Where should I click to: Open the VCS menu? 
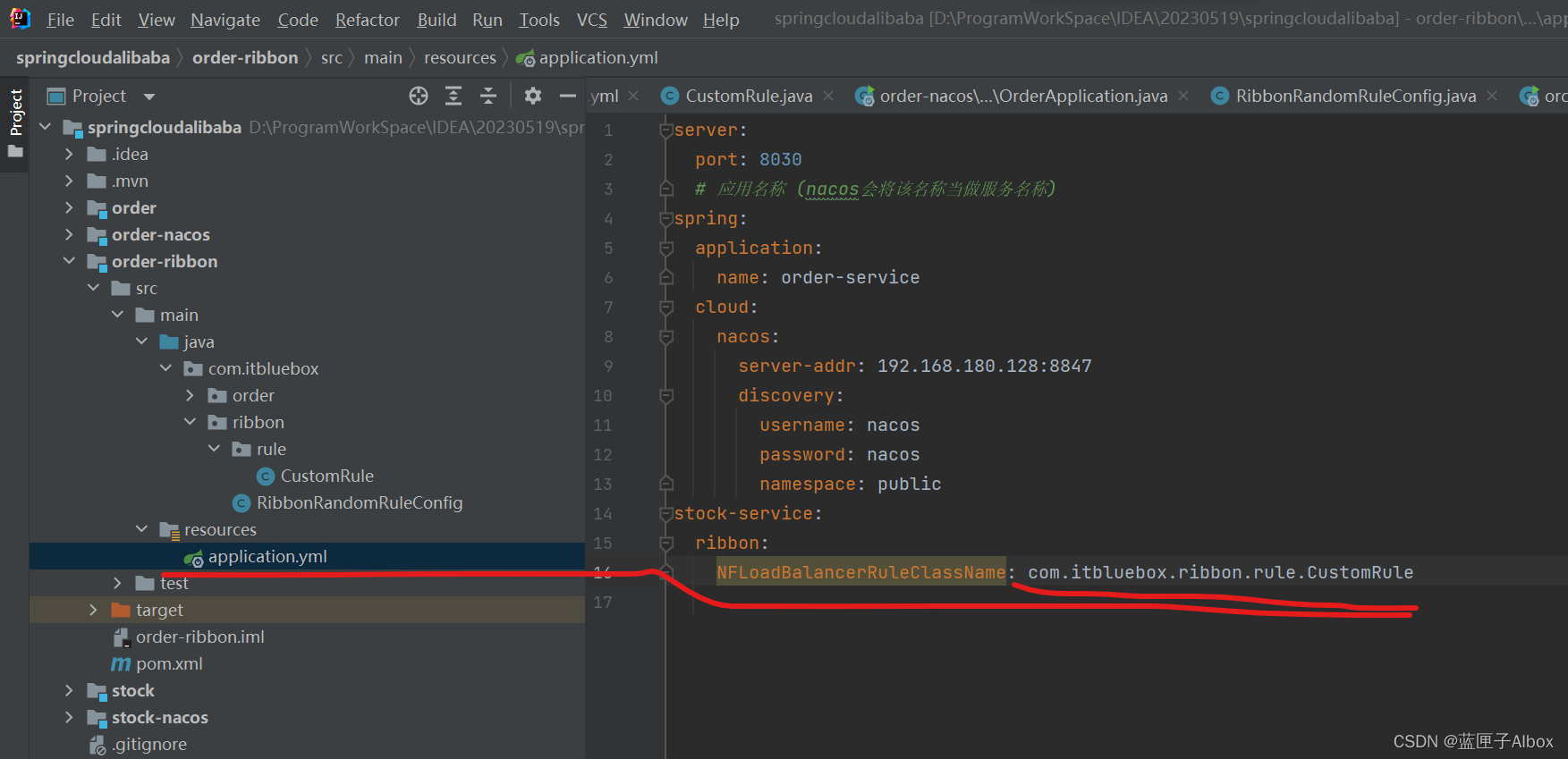(592, 20)
